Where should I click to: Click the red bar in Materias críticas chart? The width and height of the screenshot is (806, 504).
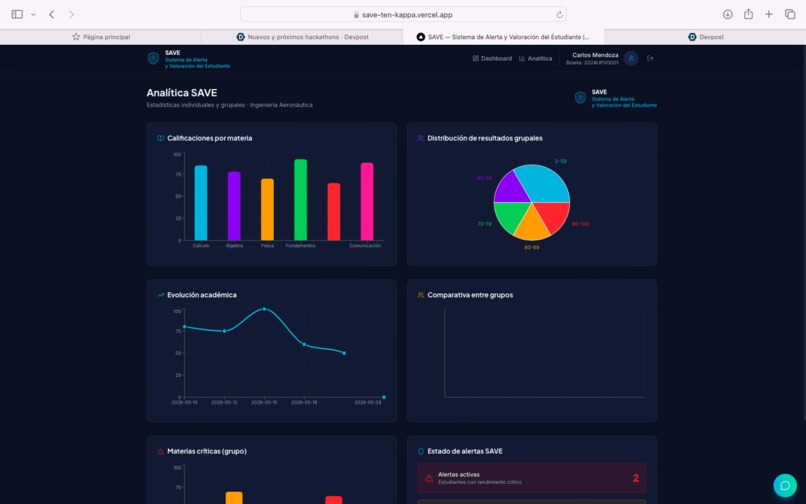(334, 500)
